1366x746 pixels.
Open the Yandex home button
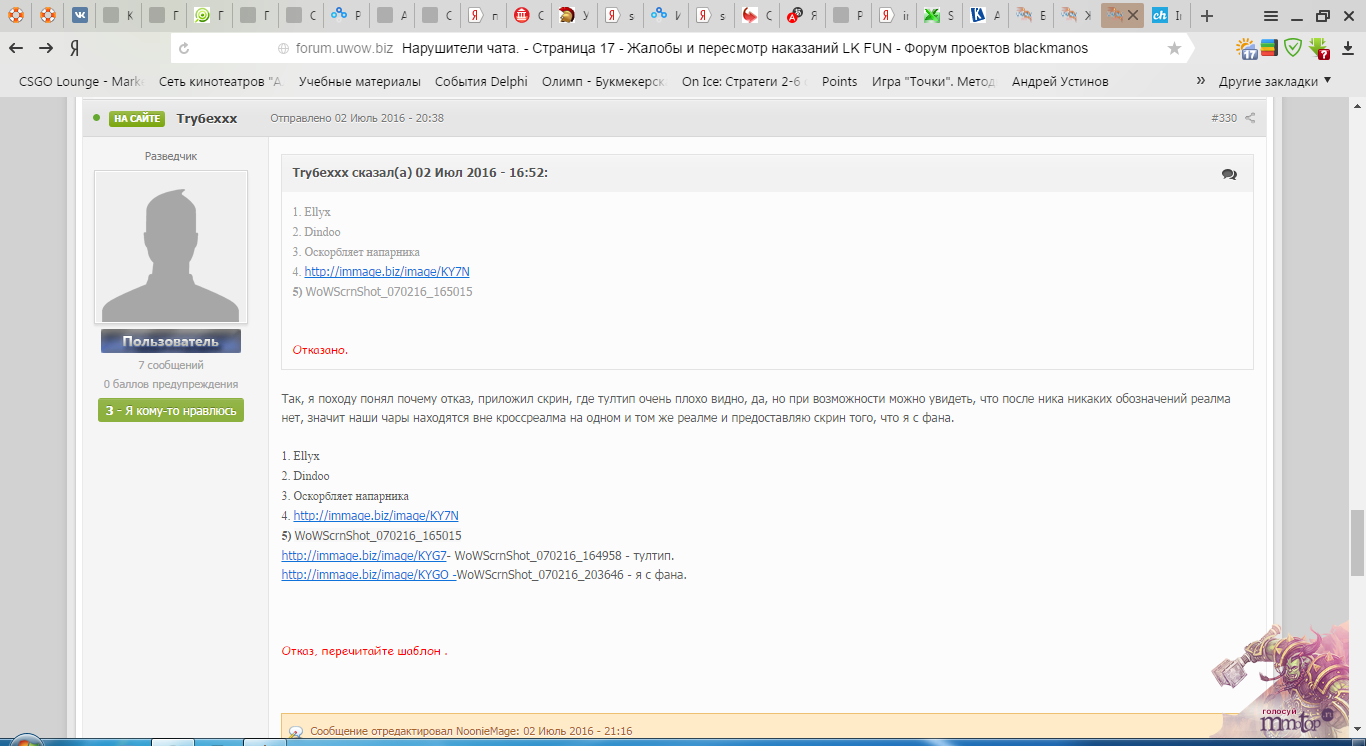point(74,48)
